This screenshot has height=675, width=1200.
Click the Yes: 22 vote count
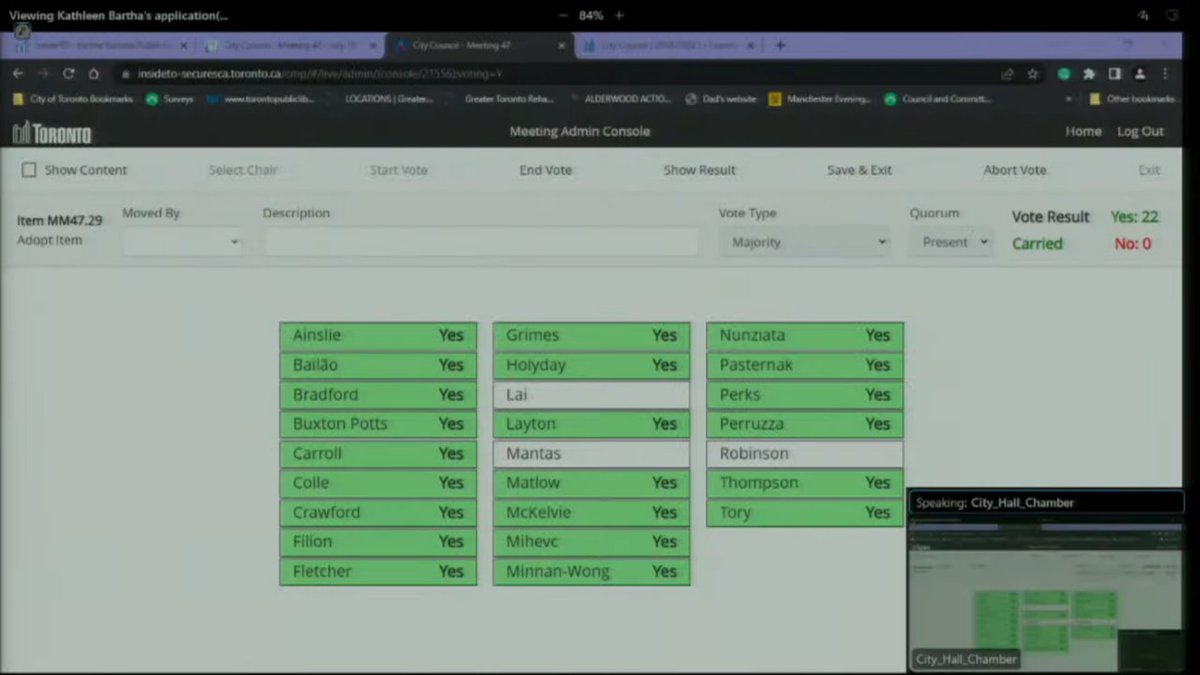tap(1134, 217)
